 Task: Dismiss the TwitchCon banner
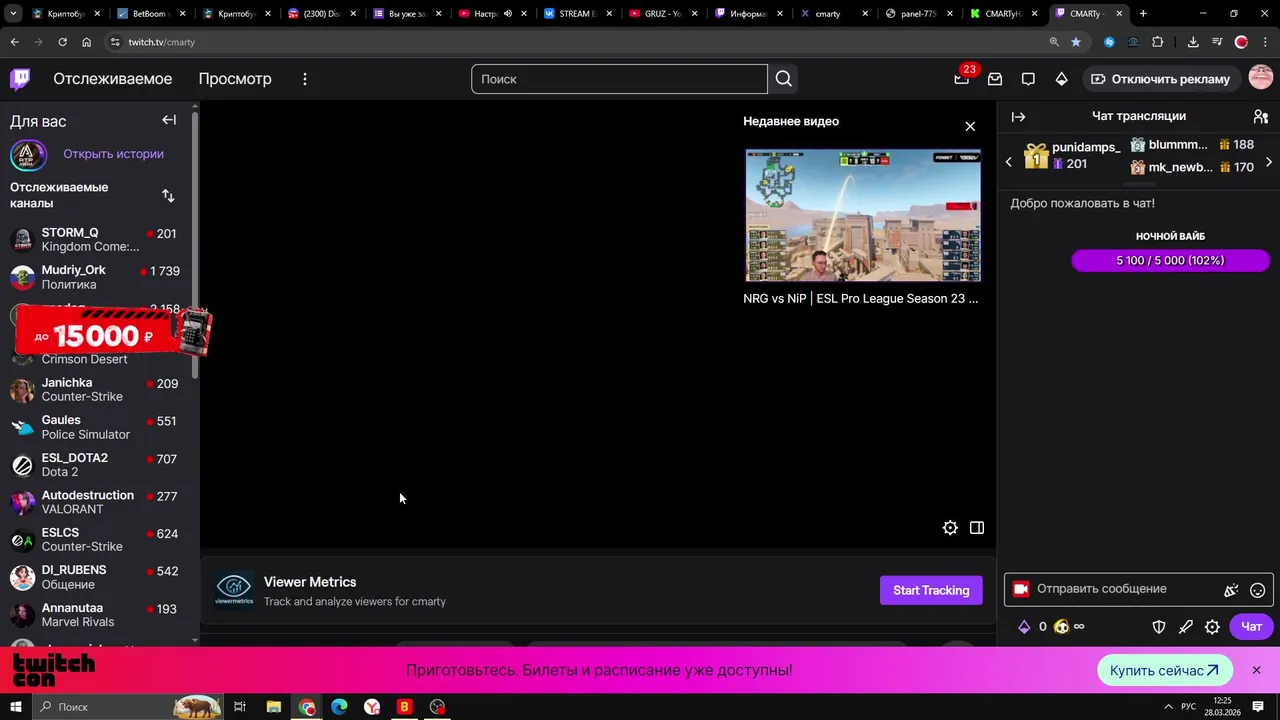coord(1257,670)
